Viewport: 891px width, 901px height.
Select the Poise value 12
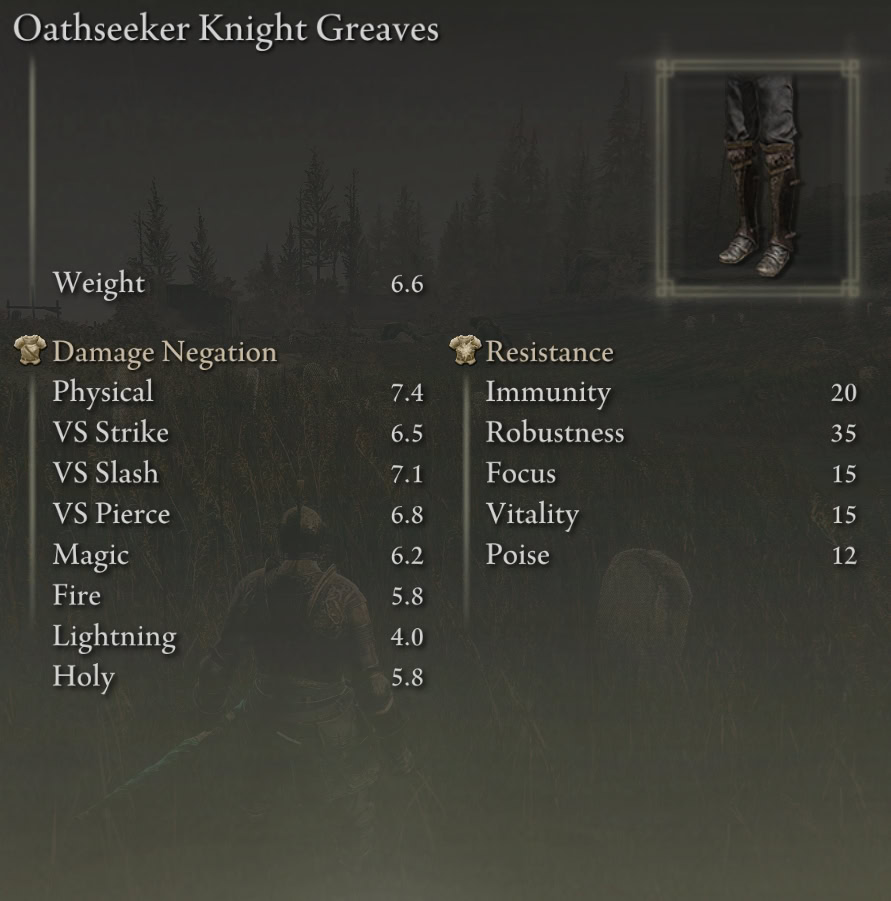pyautogui.click(x=844, y=556)
